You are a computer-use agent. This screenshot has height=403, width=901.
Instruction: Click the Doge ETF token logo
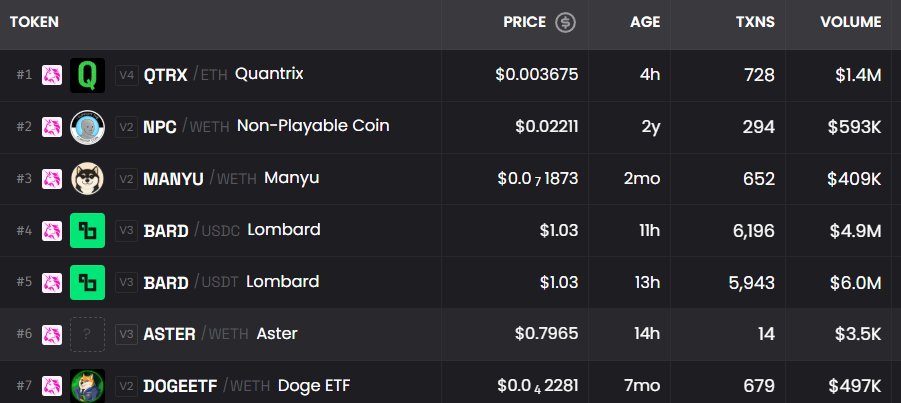click(87, 386)
